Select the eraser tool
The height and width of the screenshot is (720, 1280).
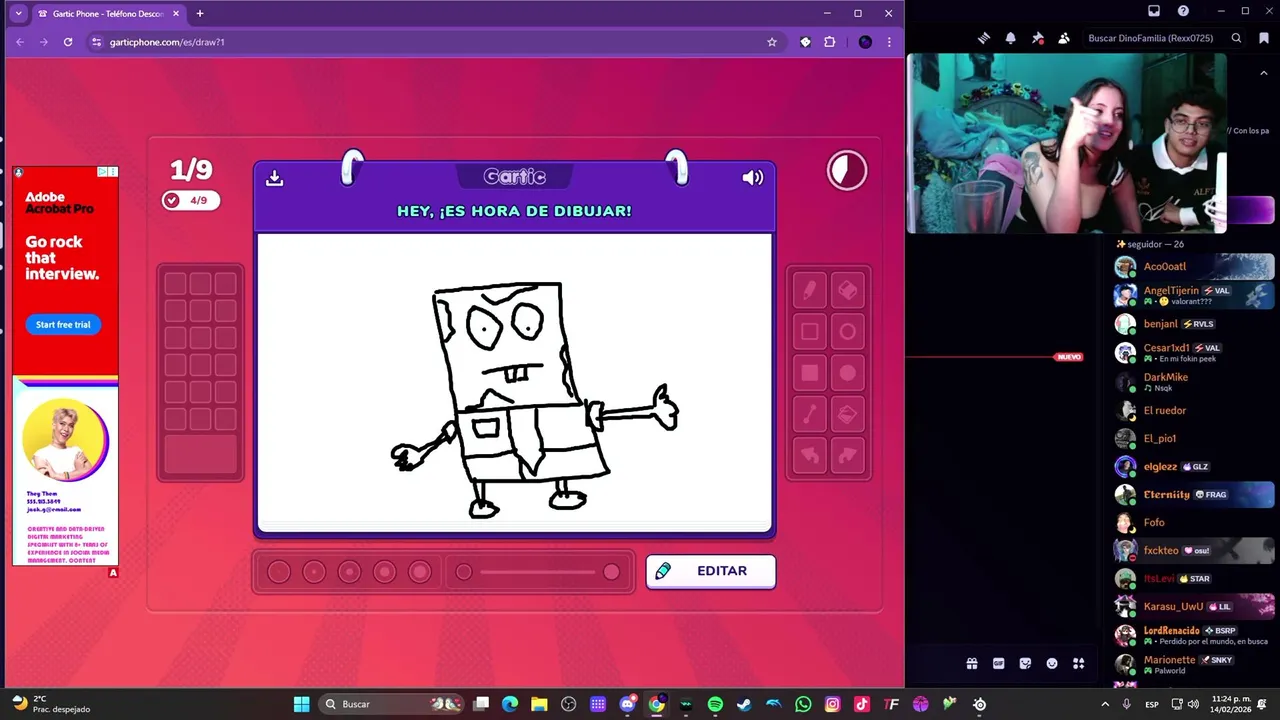click(x=848, y=290)
